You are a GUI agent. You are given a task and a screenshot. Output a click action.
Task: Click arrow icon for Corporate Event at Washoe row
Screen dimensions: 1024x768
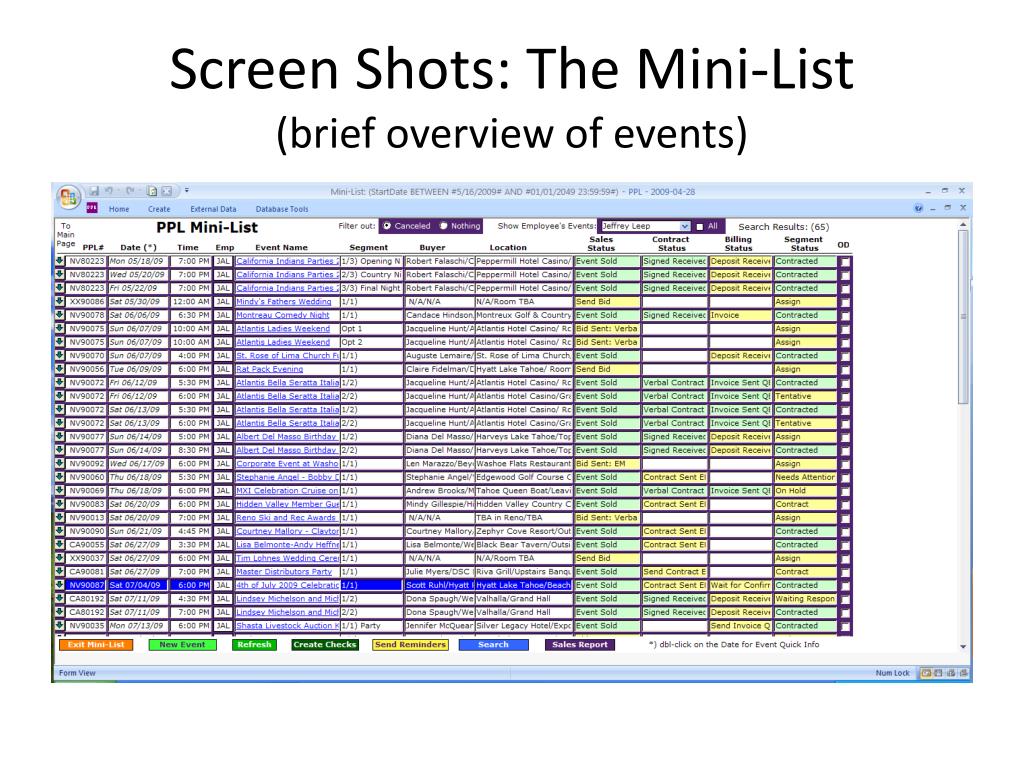pyautogui.click(x=59, y=464)
